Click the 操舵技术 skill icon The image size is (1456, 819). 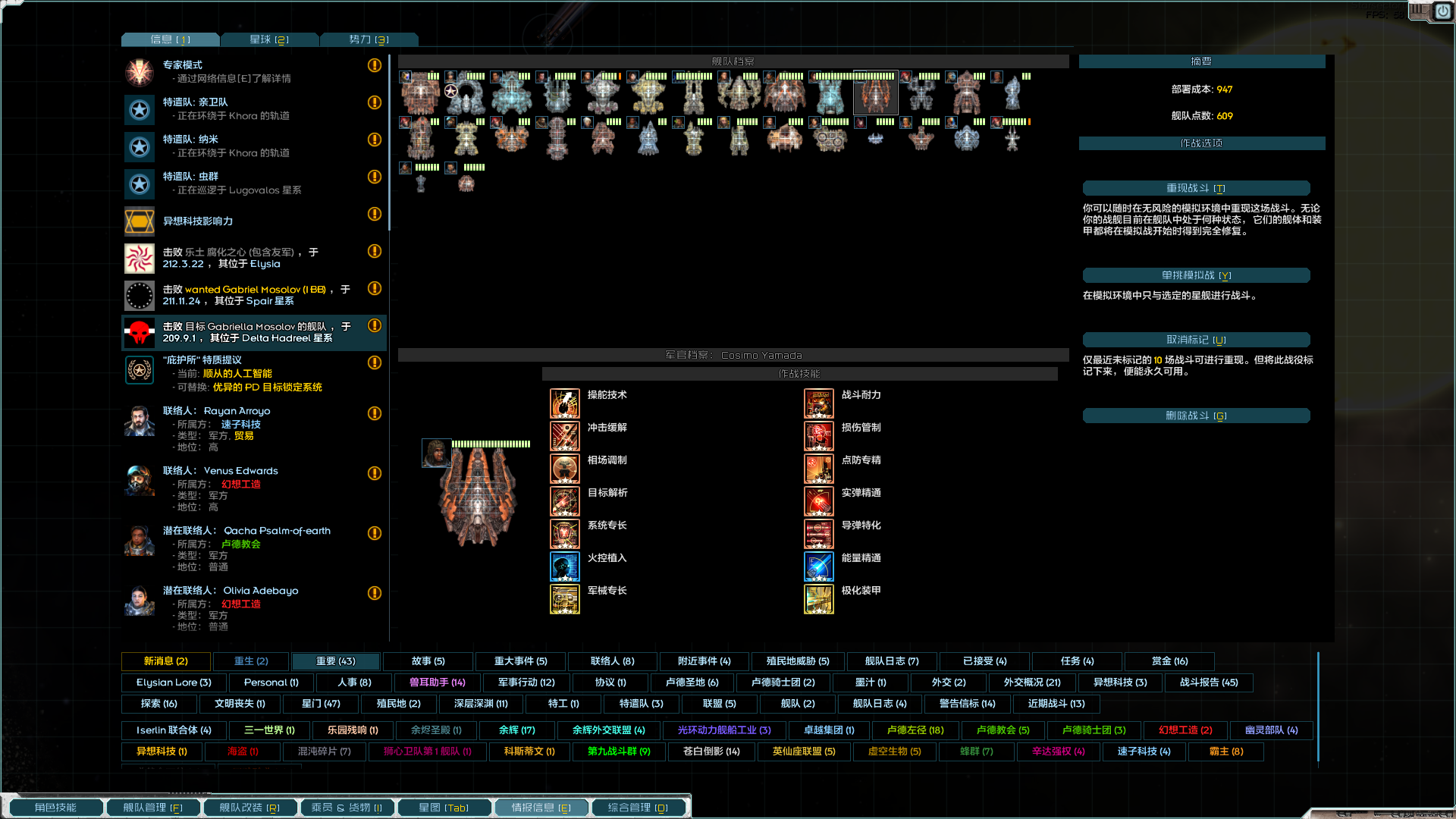565,403
